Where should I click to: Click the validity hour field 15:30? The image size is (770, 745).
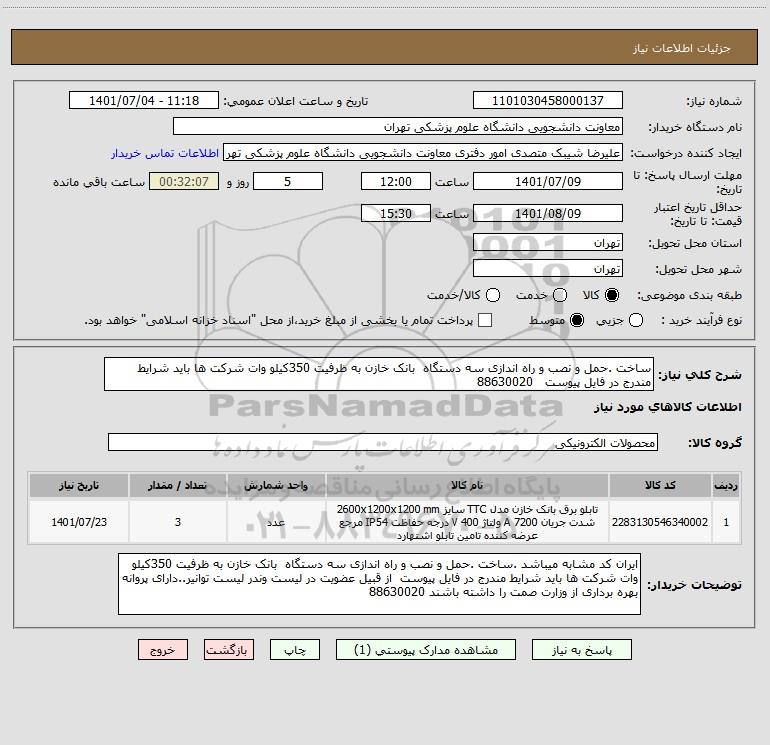[396, 213]
